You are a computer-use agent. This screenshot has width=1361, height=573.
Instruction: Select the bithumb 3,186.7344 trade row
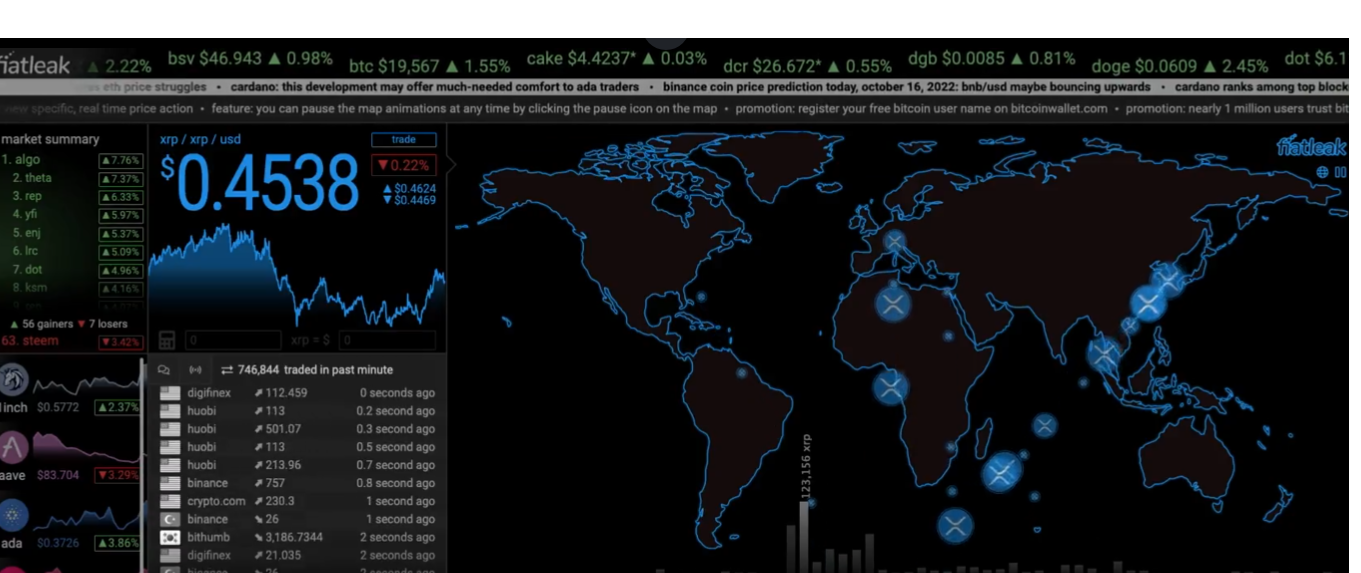(297, 537)
